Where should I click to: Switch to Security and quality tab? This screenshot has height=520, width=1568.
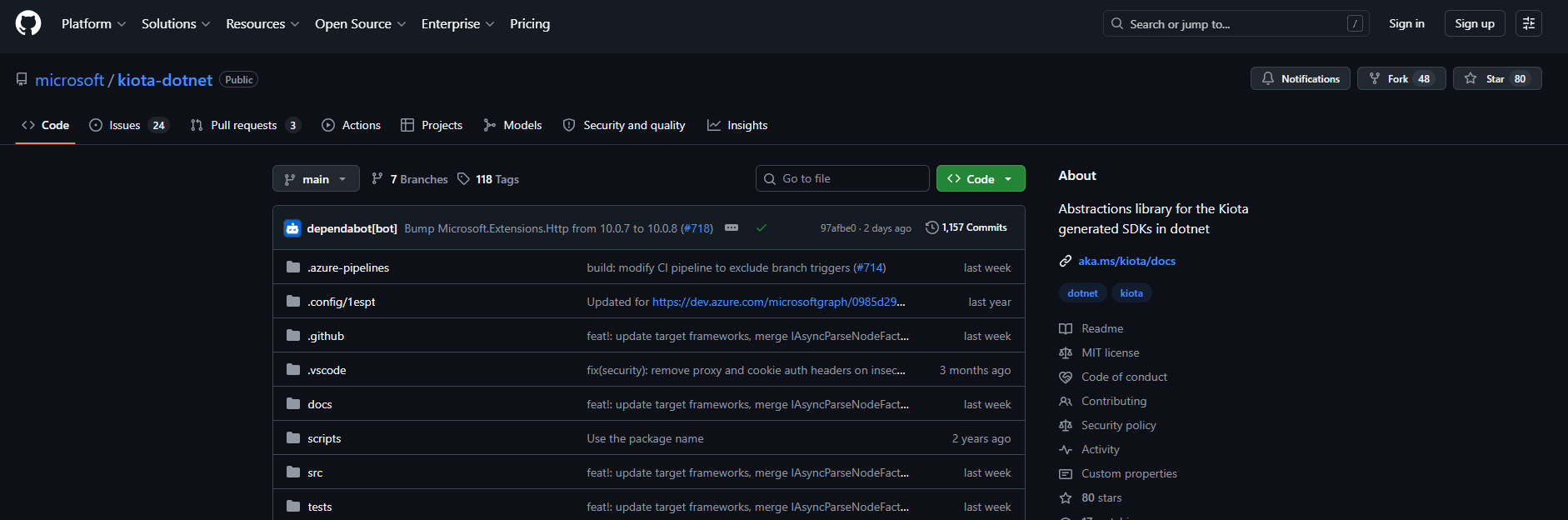(624, 125)
